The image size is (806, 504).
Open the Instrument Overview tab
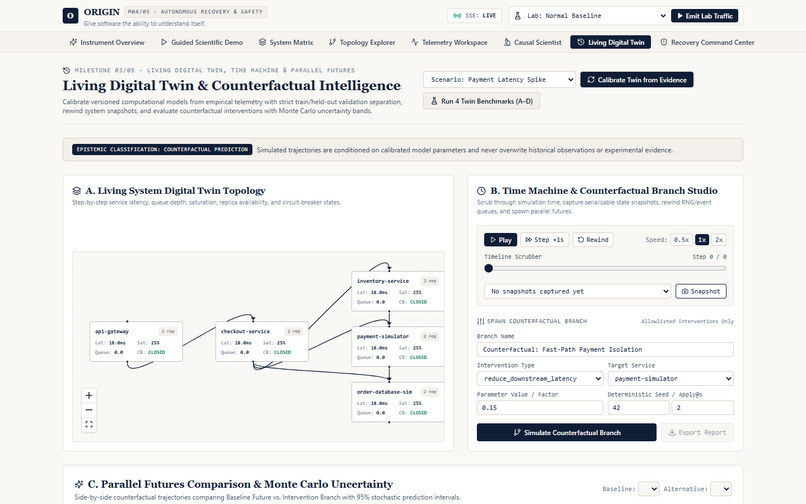(107, 42)
